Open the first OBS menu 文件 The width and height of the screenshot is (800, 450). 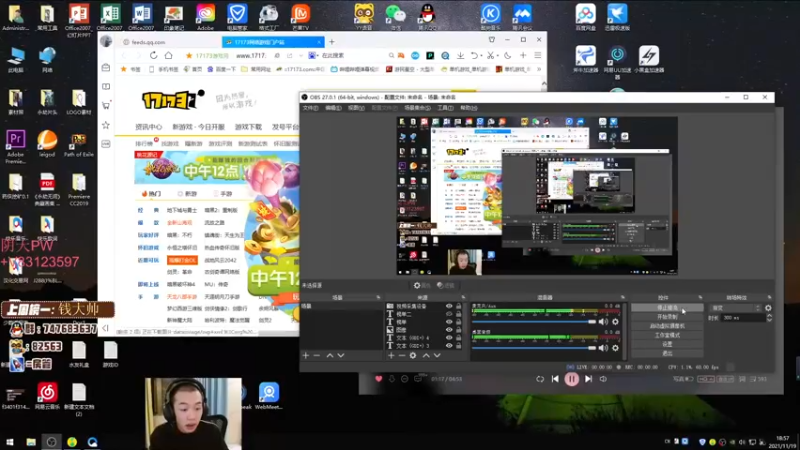point(310,108)
